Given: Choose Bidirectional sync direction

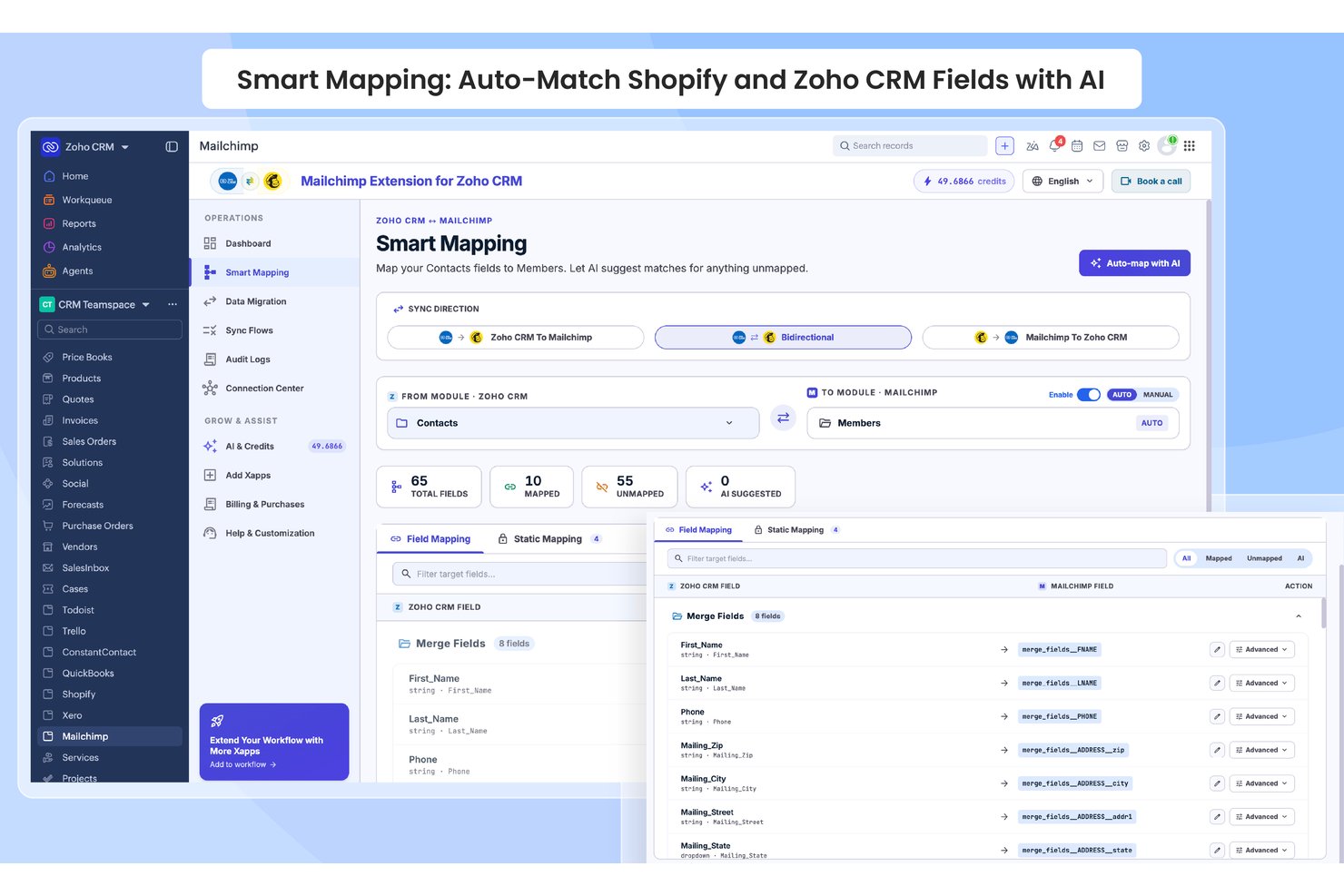Looking at the screenshot, I should [783, 338].
